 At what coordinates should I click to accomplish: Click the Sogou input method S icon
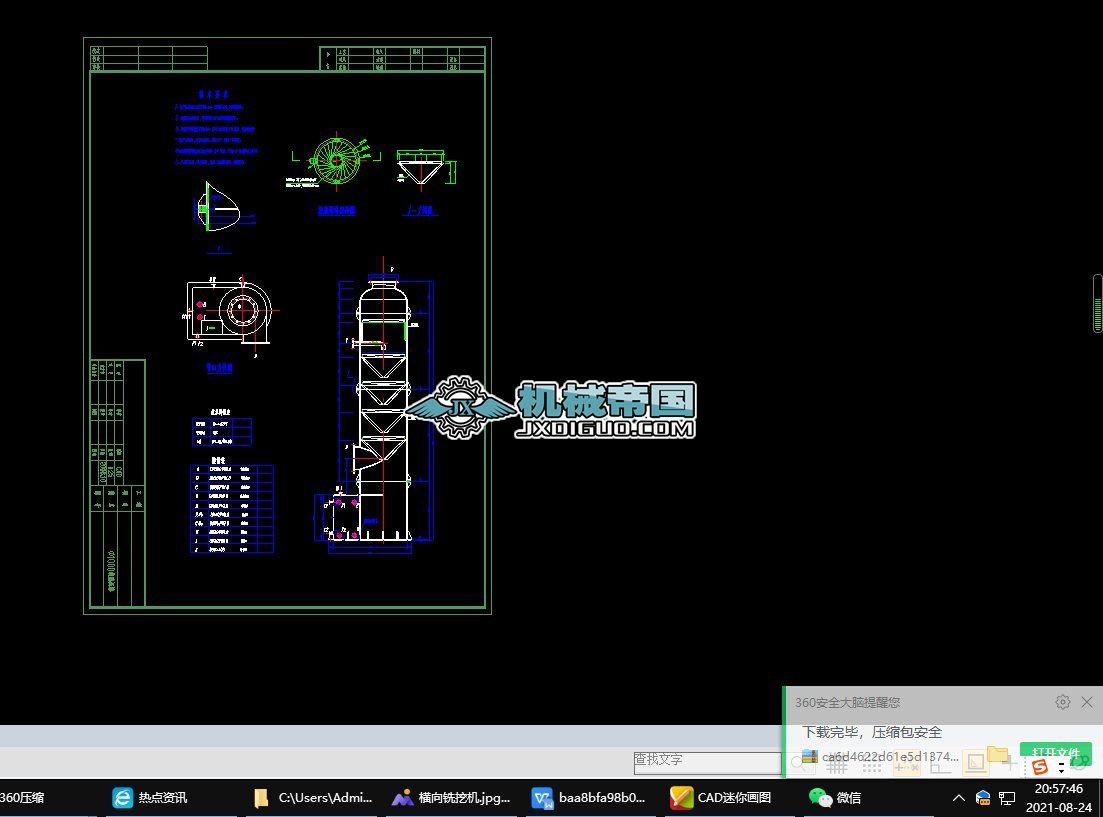click(1040, 766)
